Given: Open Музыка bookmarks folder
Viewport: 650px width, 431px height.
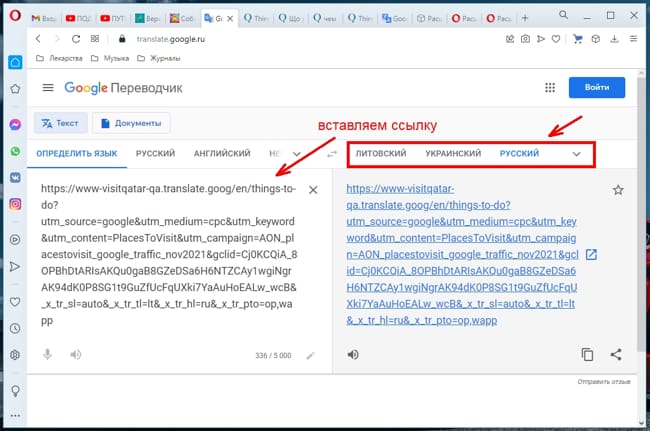Looking at the screenshot, I should tap(110, 58).
